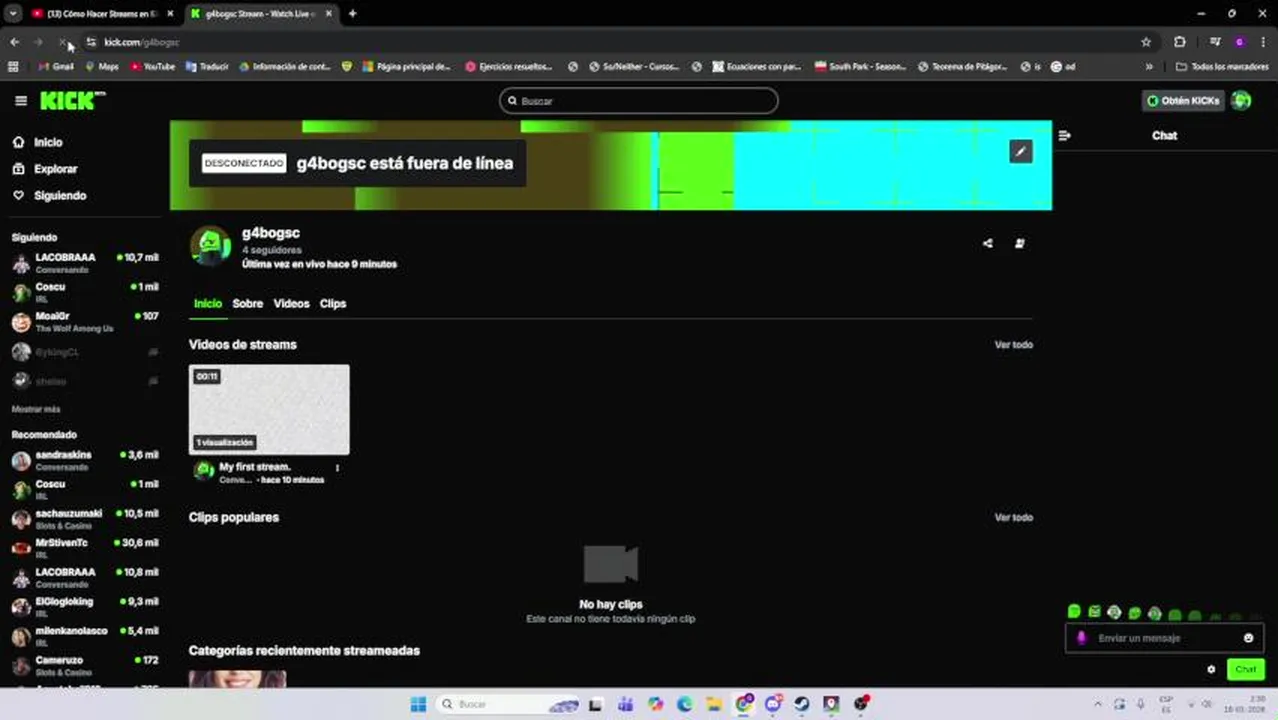Viewport: 1278px width, 720px height.
Task: Open Cameruzo recommended channel
Action: pos(85,665)
